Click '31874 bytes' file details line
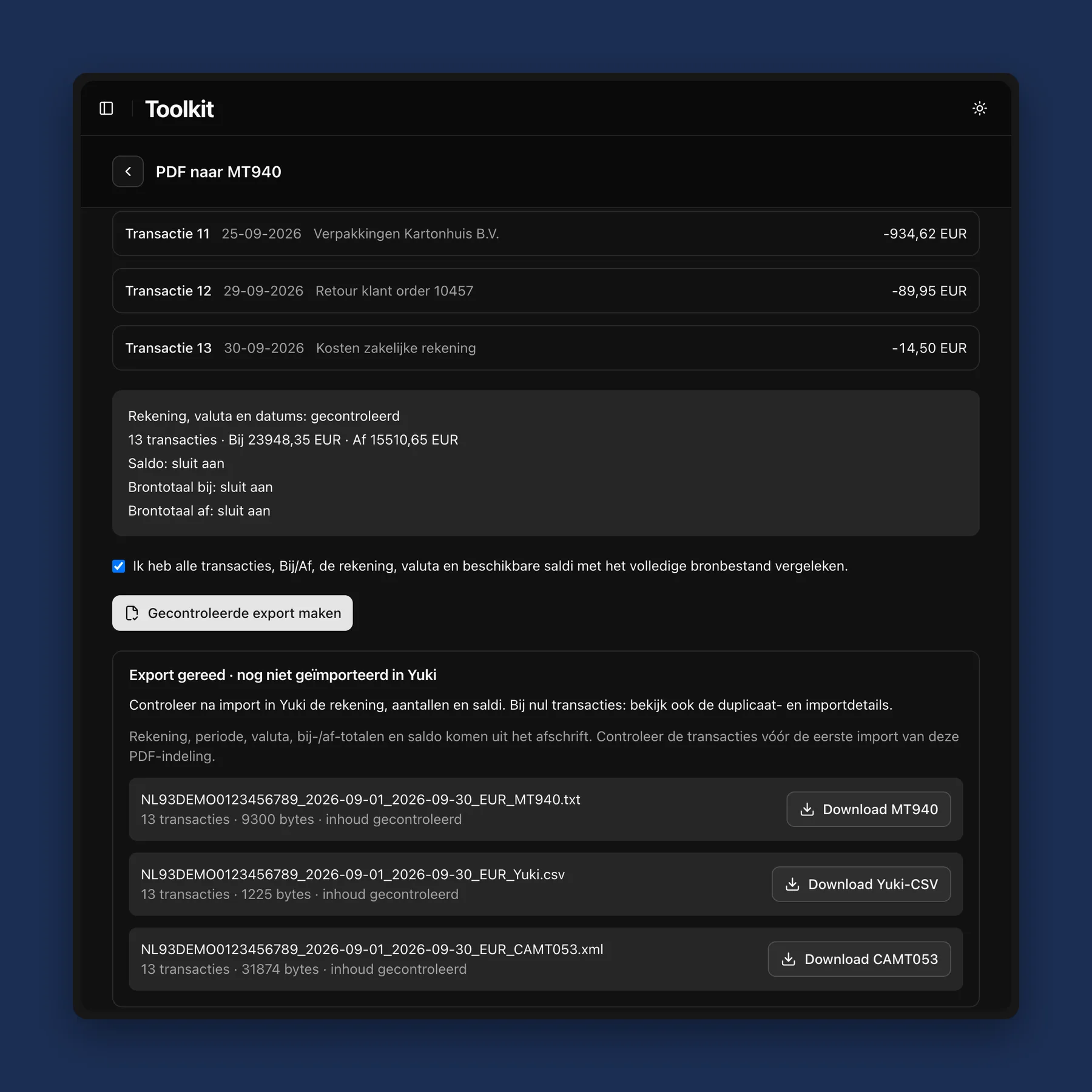The height and width of the screenshot is (1092, 1092). pyautogui.click(x=304, y=969)
